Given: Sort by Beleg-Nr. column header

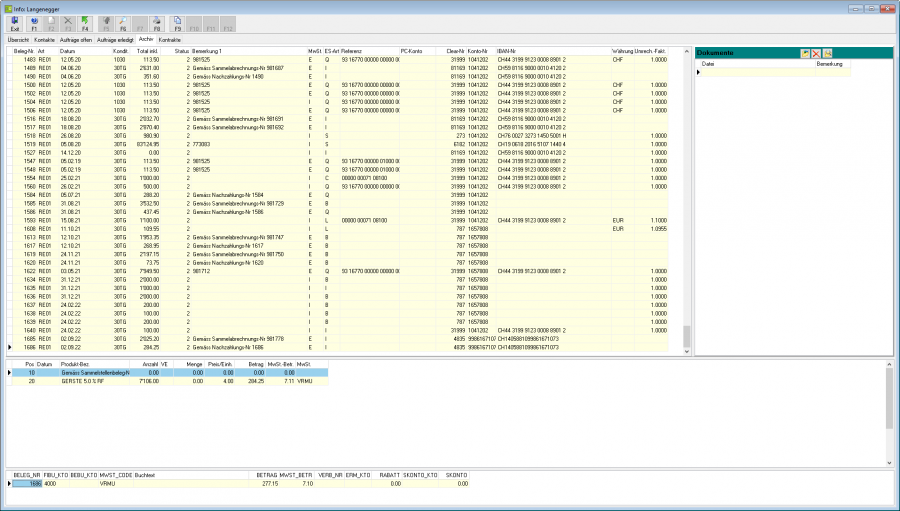Looking at the screenshot, I should click(24, 51).
